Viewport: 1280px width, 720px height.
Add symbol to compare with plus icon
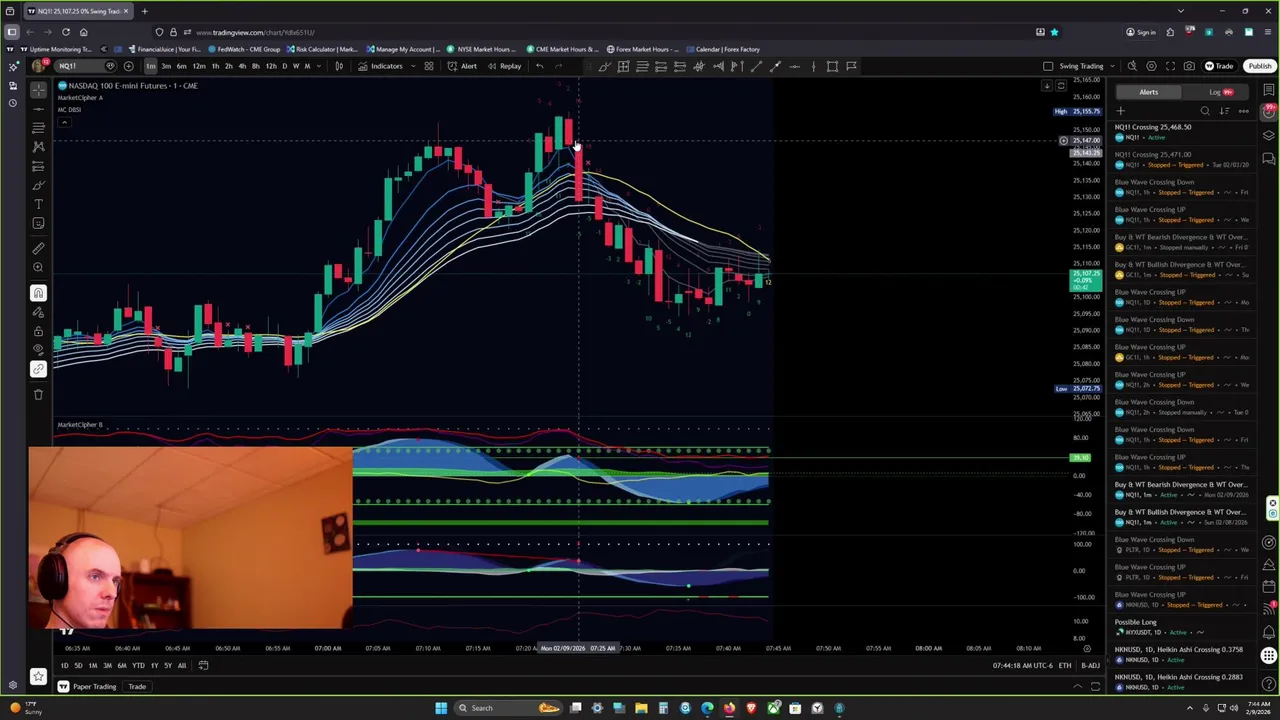pos(128,66)
